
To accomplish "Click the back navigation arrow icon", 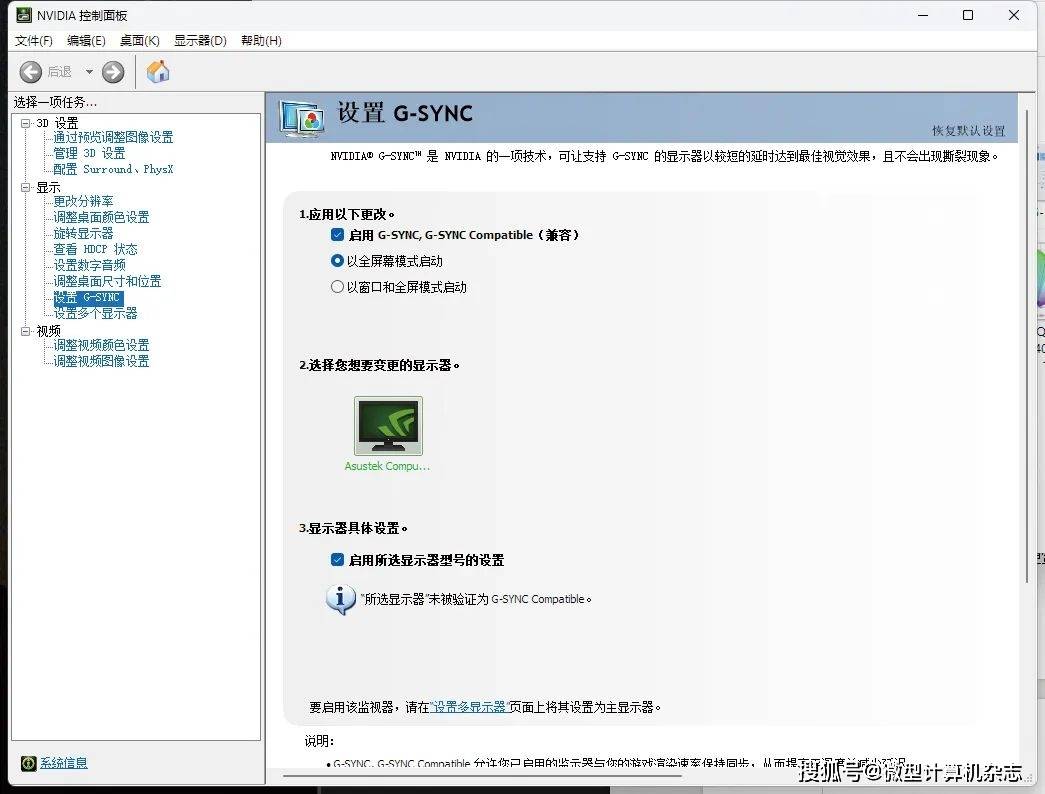I will [30, 71].
